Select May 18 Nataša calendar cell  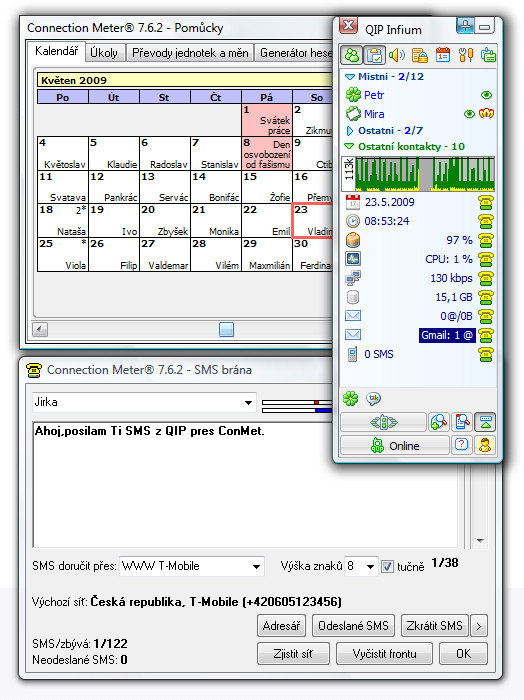pos(62,221)
